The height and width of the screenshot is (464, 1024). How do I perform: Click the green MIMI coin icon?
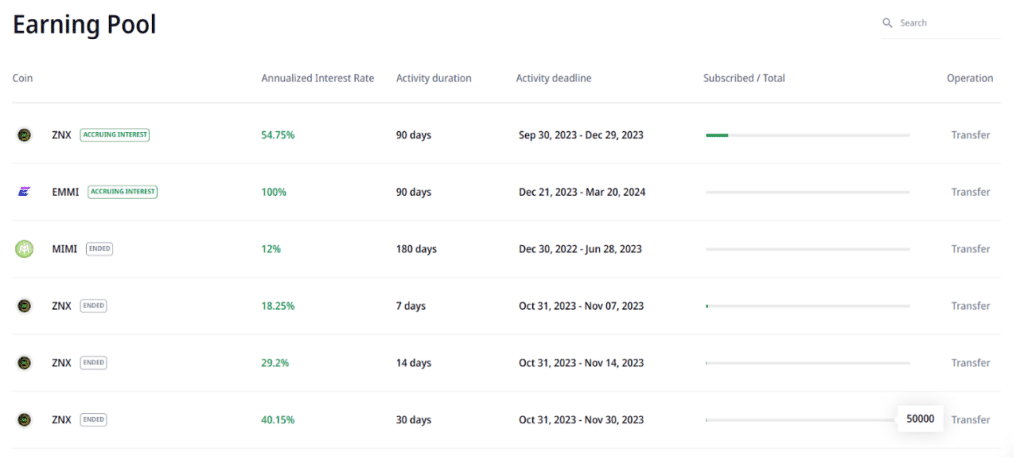click(24, 249)
